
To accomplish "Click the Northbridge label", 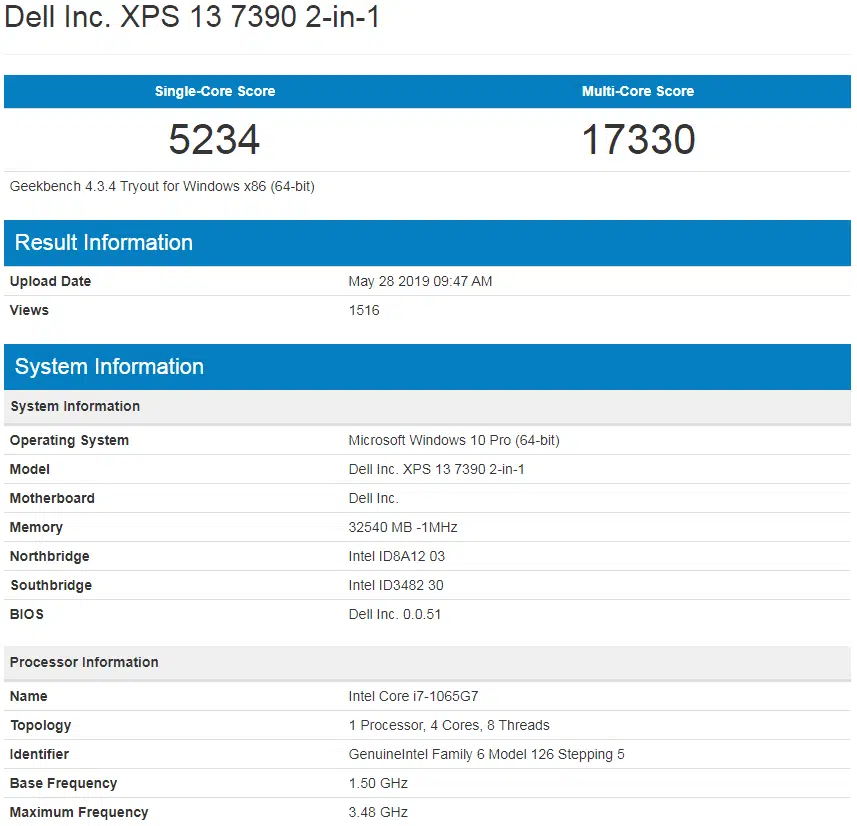I will [x=50, y=556].
